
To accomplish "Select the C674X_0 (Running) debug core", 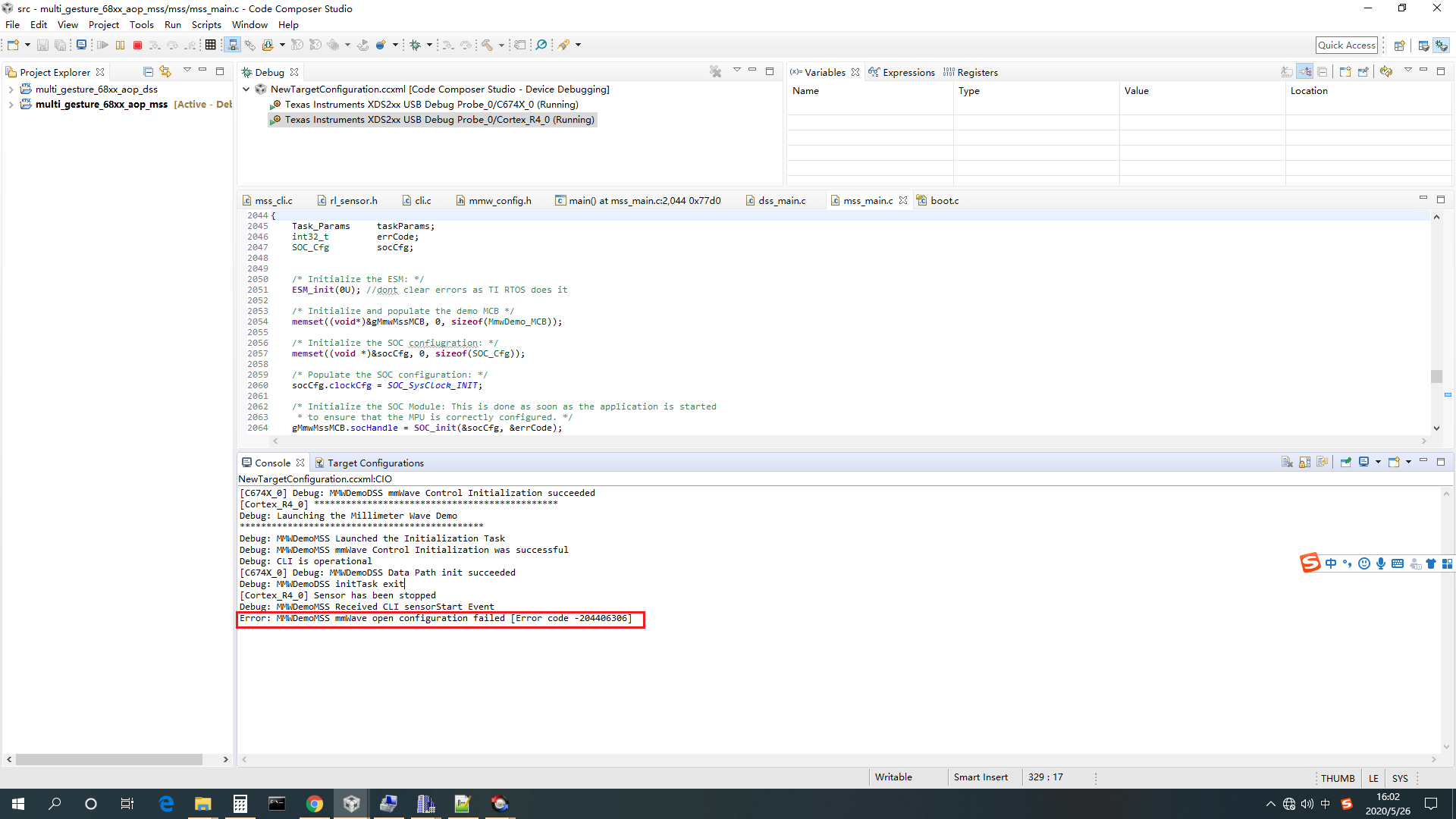I will coord(431,105).
